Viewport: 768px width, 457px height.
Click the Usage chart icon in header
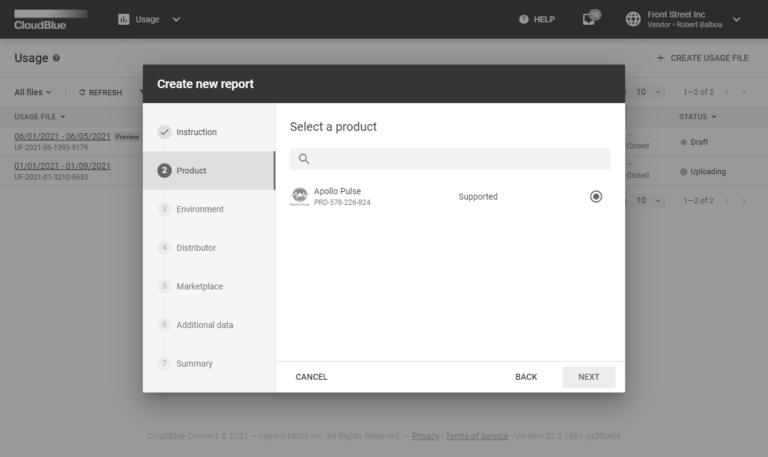[x=123, y=19]
